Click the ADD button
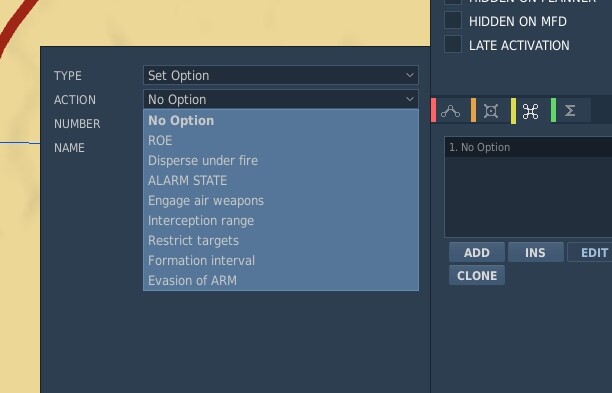The image size is (612, 393). point(477,253)
